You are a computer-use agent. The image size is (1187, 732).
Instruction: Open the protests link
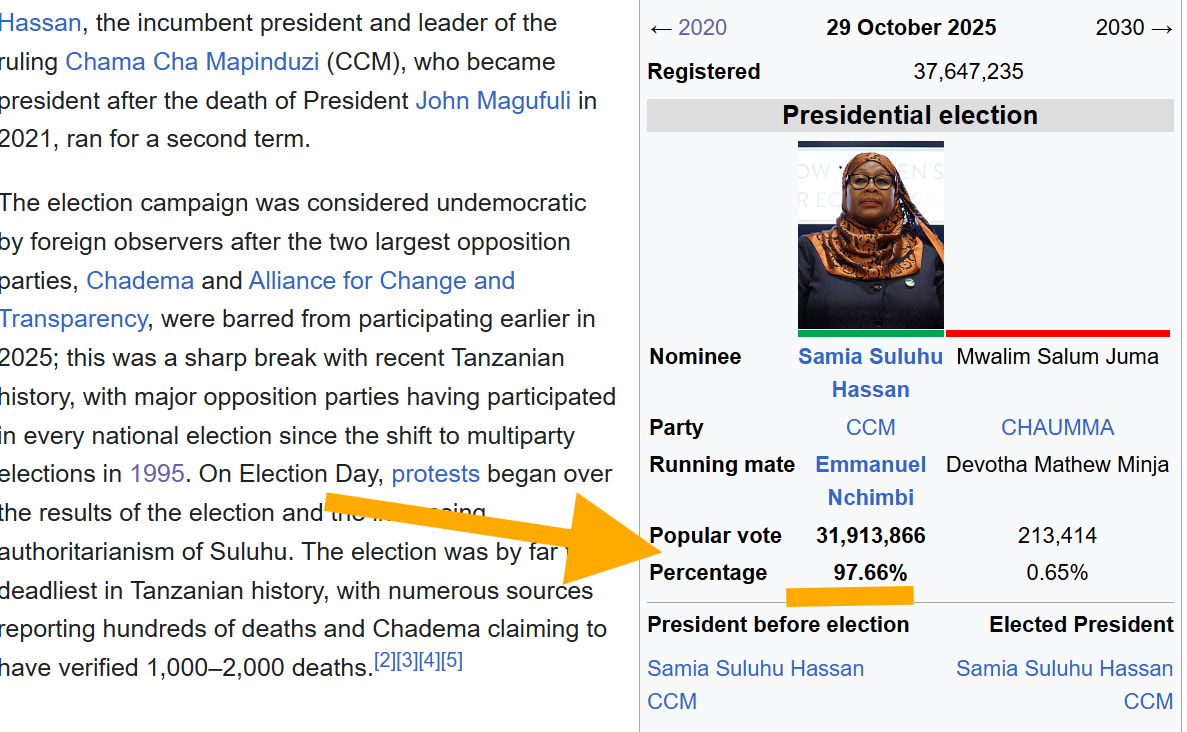[435, 473]
